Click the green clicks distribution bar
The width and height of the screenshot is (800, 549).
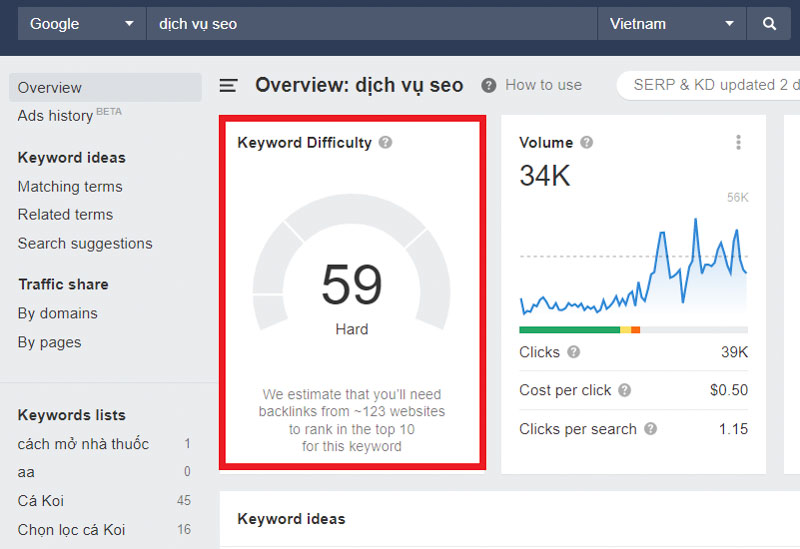(x=569, y=329)
